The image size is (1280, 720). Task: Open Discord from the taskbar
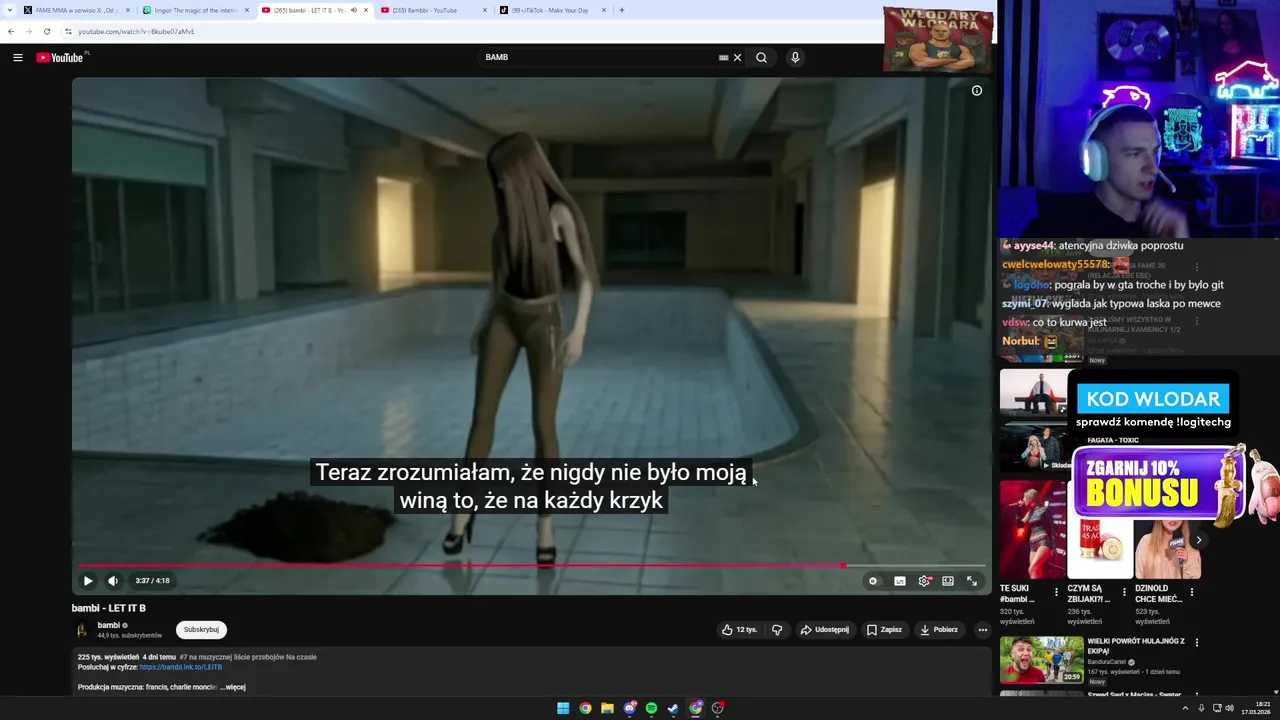(x=629, y=708)
